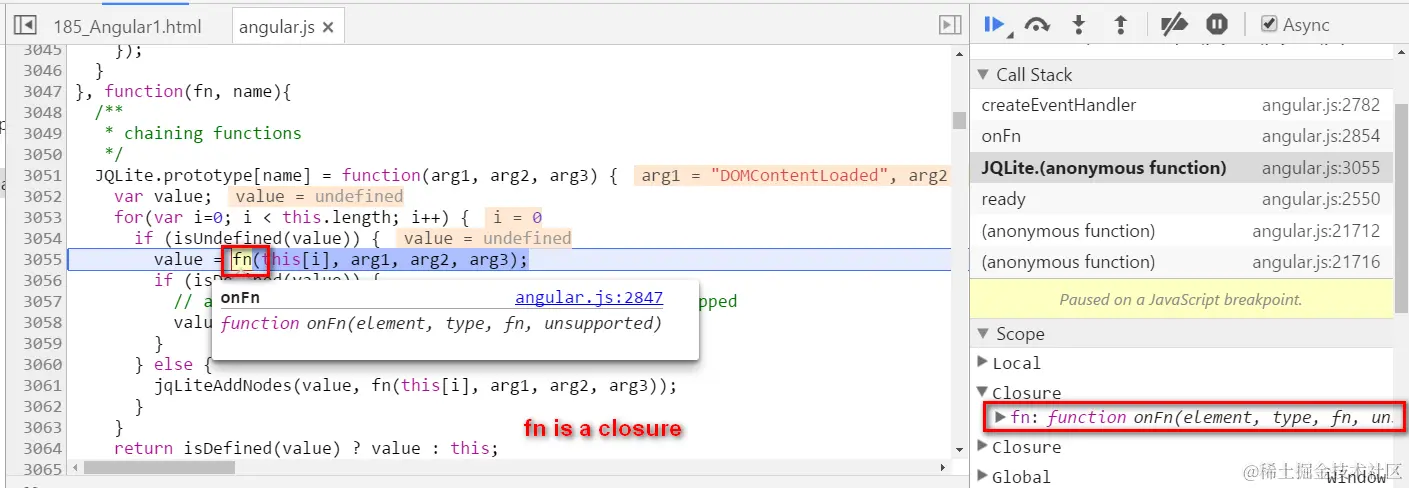The height and width of the screenshot is (488, 1409).
Task: Step over next function call
Action: pyautogui.click(x=1038, y=24)
